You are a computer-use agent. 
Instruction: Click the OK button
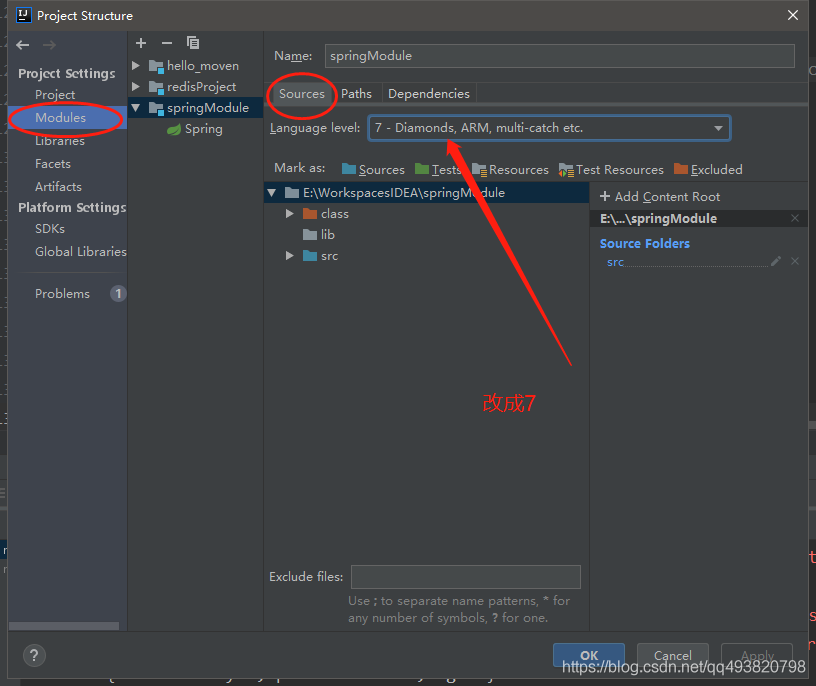tap(589, 655)
